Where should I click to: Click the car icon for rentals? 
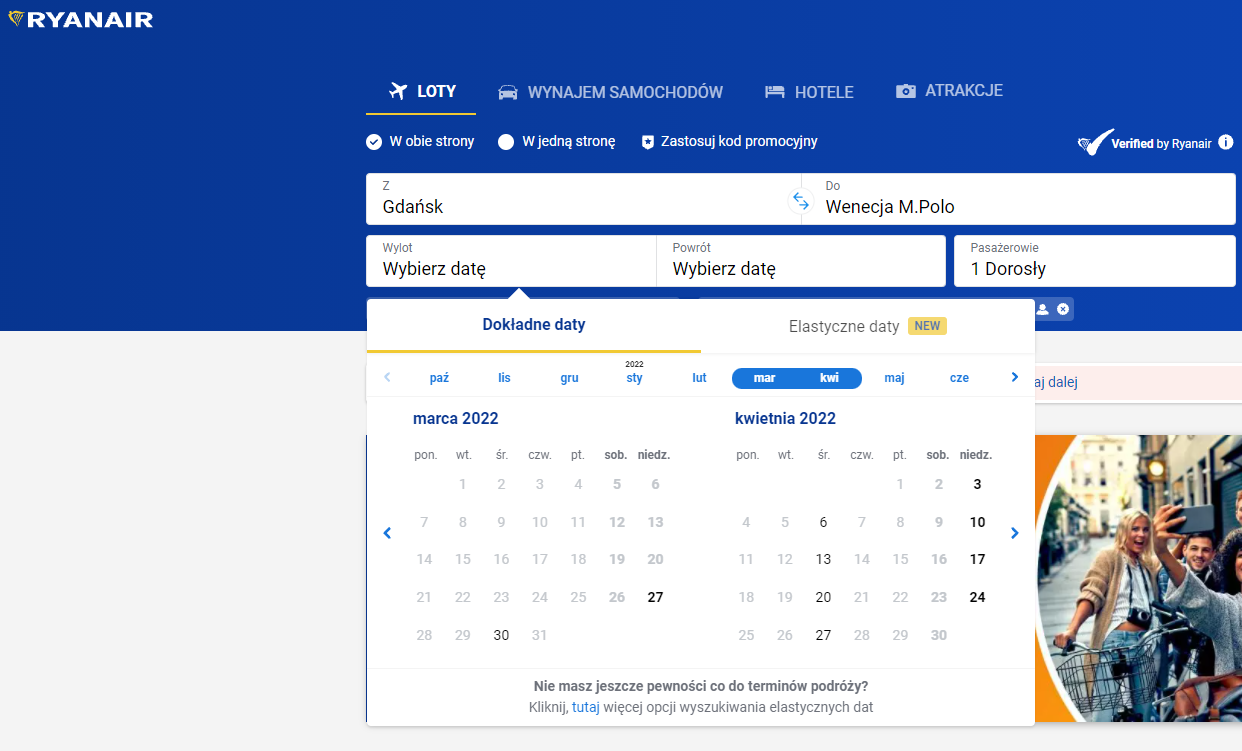tap(508, 92)
